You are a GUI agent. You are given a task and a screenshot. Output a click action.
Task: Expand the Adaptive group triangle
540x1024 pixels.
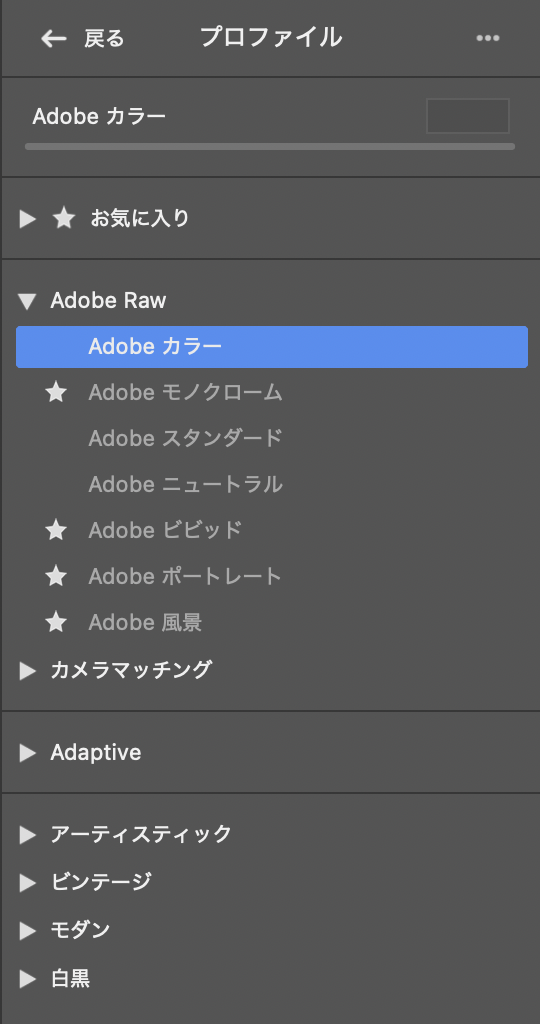[x=27, y=753]
